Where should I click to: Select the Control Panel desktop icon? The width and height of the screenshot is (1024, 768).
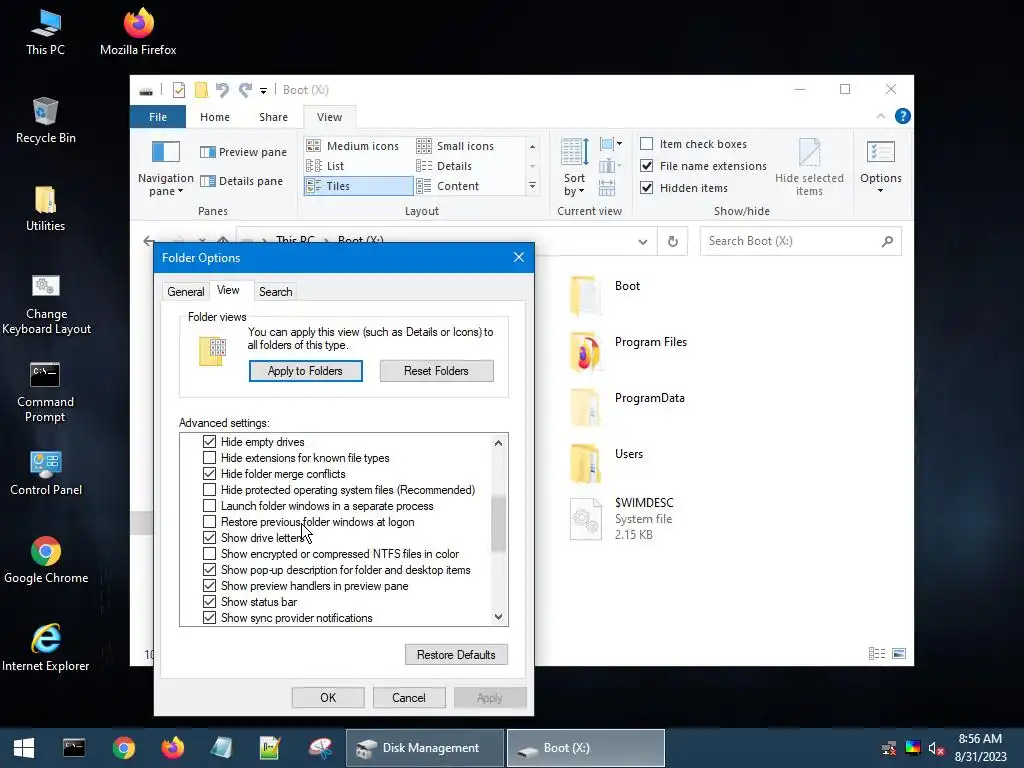pos(46,473)
